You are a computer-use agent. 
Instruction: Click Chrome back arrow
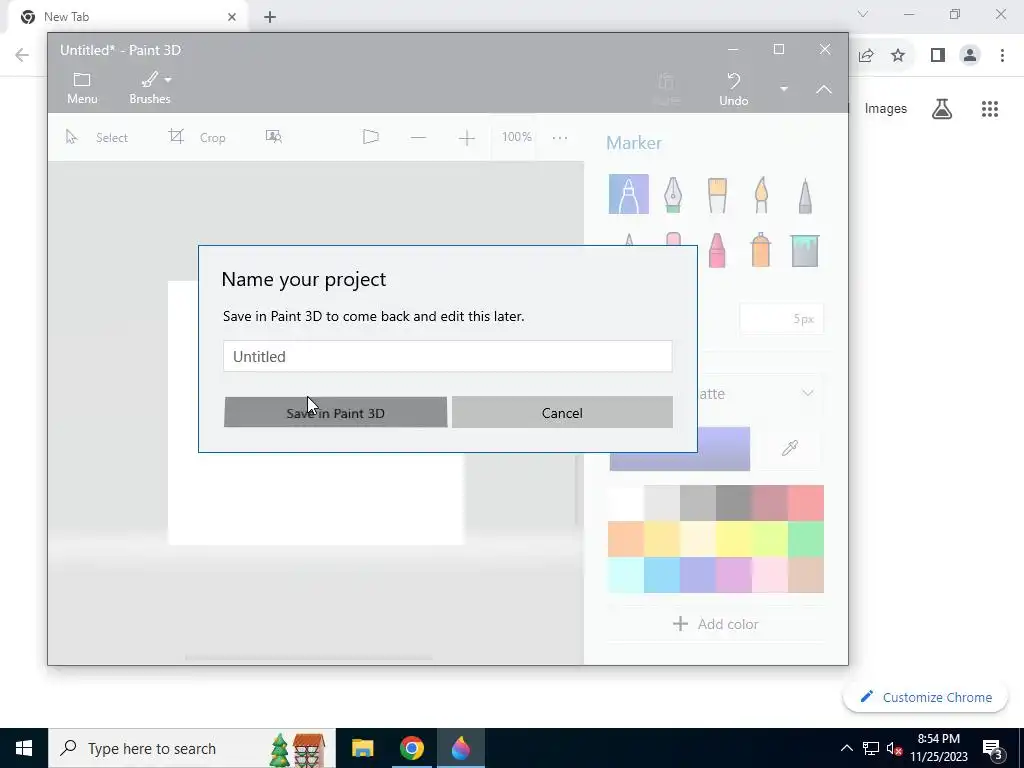[x=22, y=55]
